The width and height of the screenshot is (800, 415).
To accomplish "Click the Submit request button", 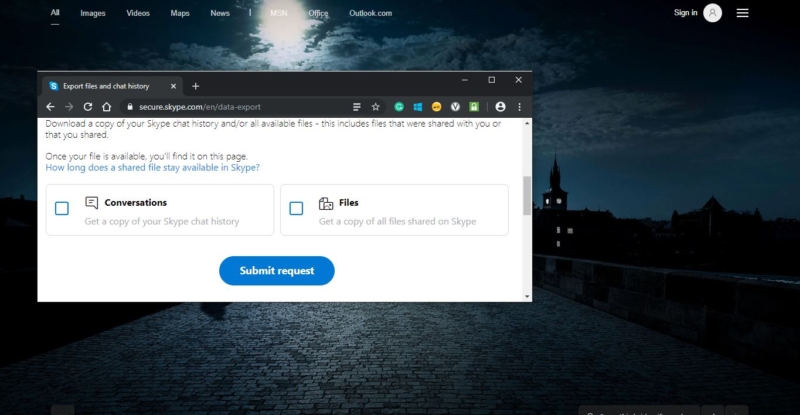I will click(277, 271).
